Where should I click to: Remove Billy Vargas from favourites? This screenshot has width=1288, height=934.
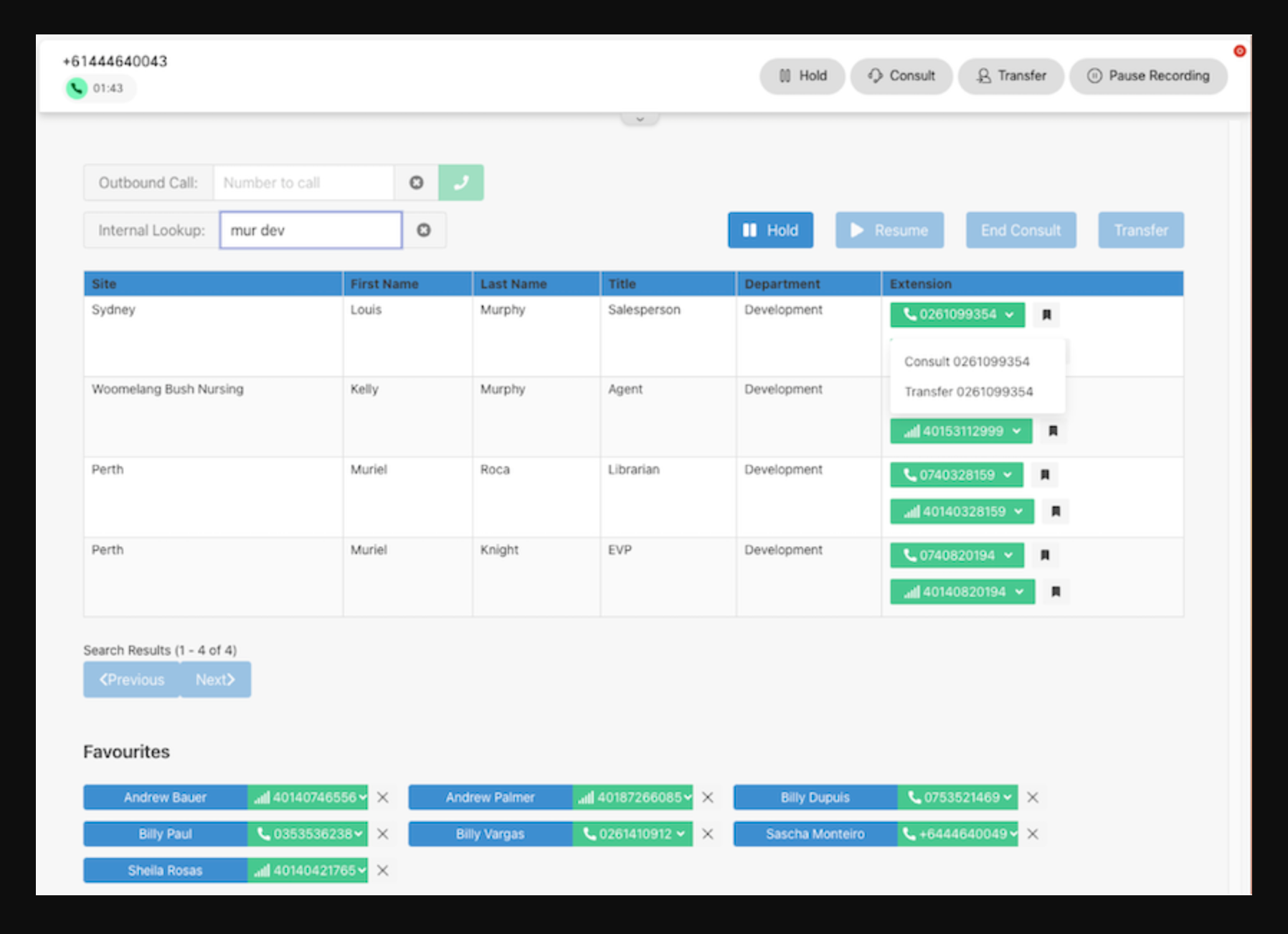click(708, 834)
